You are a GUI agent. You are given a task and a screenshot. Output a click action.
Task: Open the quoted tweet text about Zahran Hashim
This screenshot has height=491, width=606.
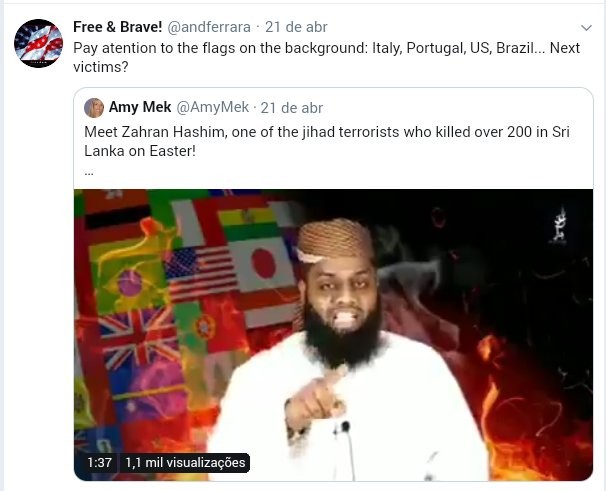coord(327,141)
